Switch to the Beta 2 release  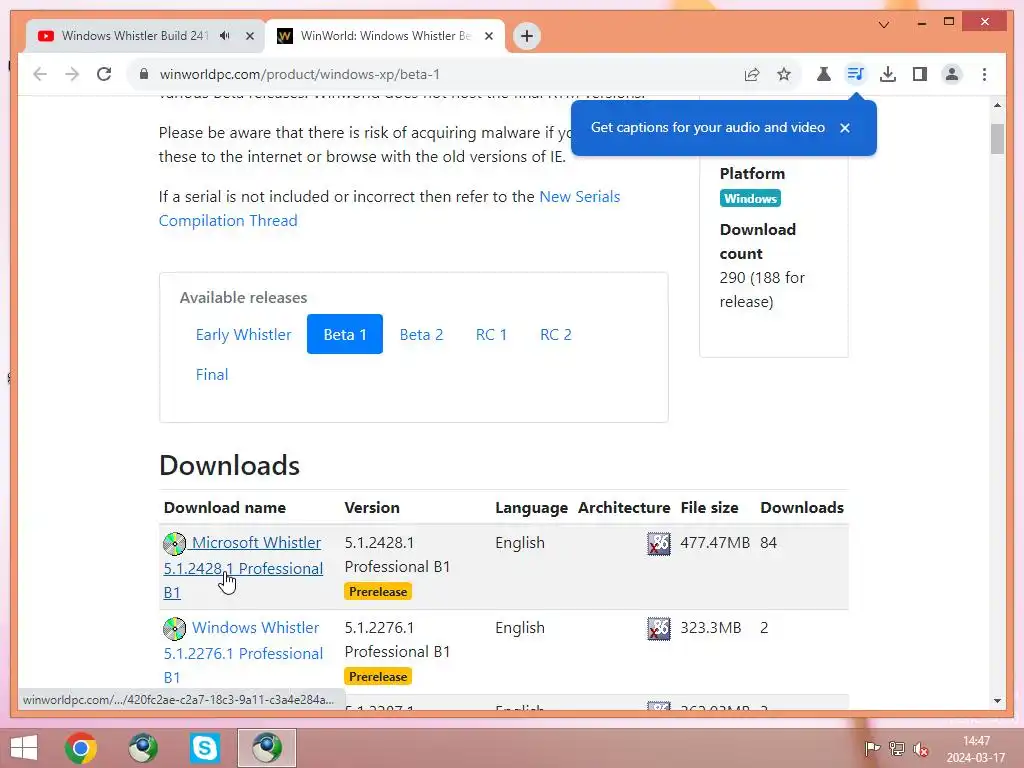pos(421,334)
